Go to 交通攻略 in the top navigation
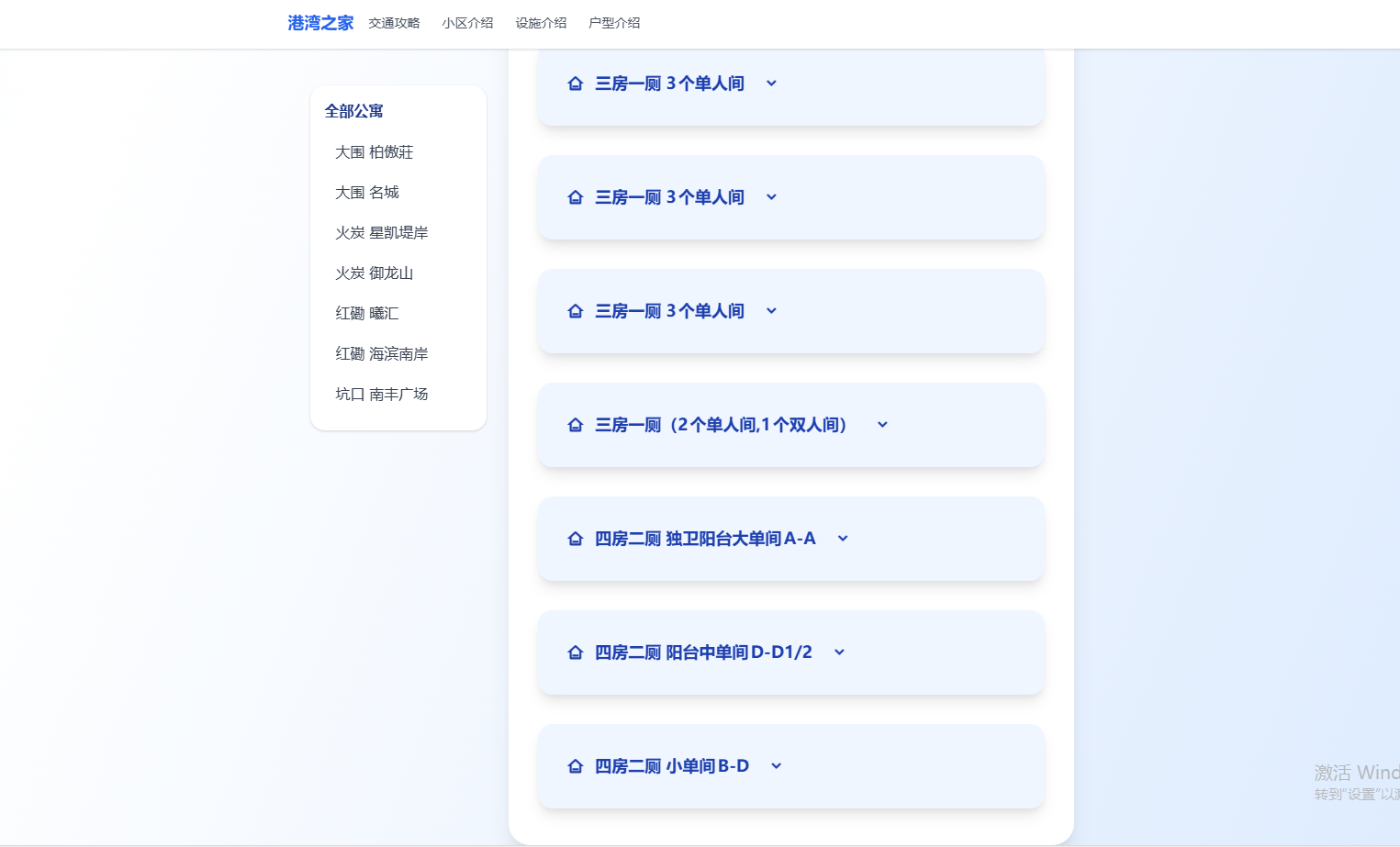This screenshot has height=847, width=1400. pos(394,23)
